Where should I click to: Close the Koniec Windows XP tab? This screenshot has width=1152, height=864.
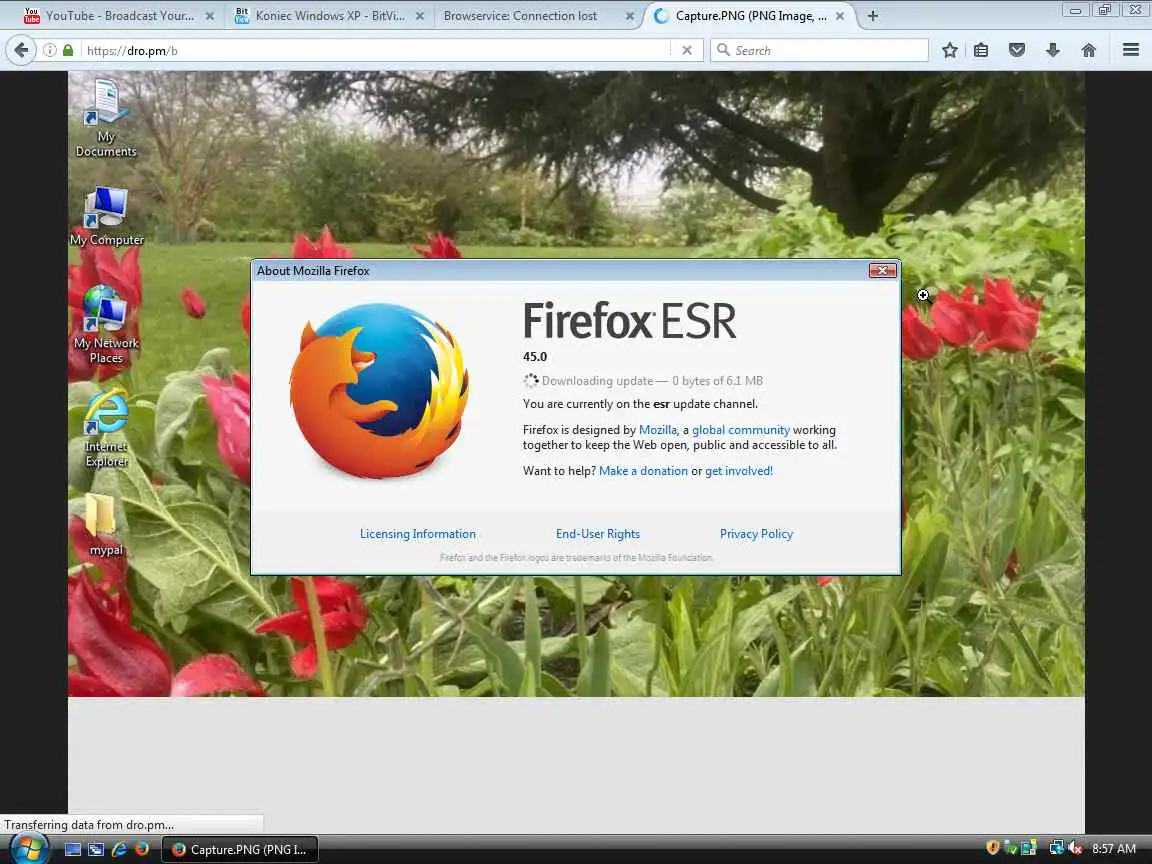tap(420, 15)
